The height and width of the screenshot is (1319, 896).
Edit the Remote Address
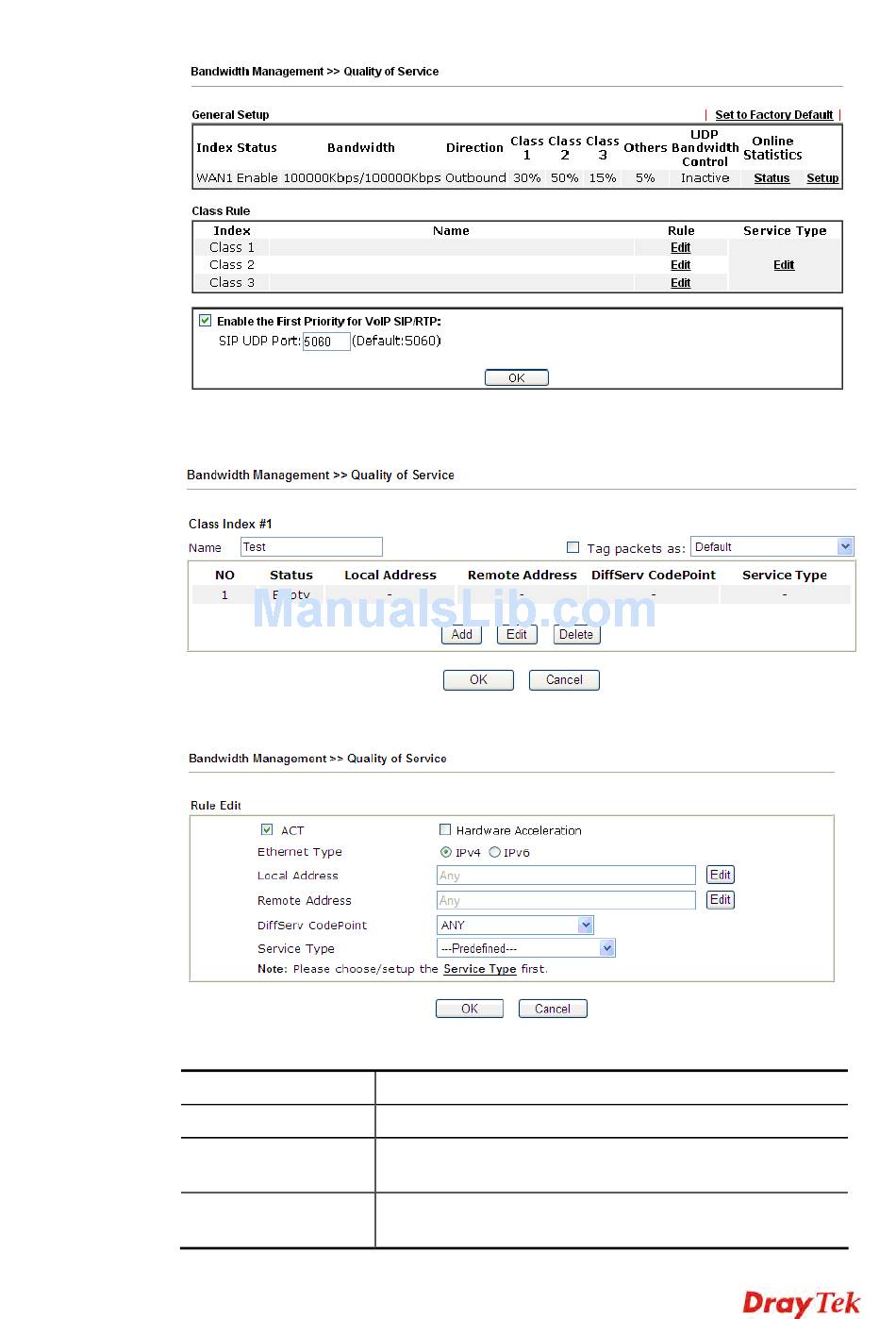pos(721,900)
